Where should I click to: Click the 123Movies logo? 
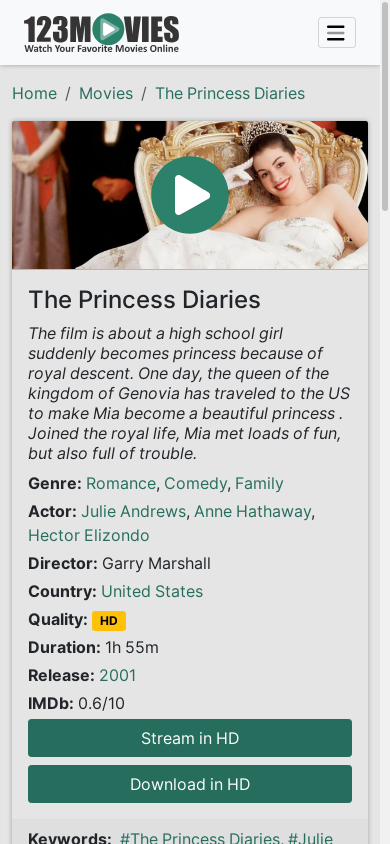pyautogui.click(x=102, y=33)
